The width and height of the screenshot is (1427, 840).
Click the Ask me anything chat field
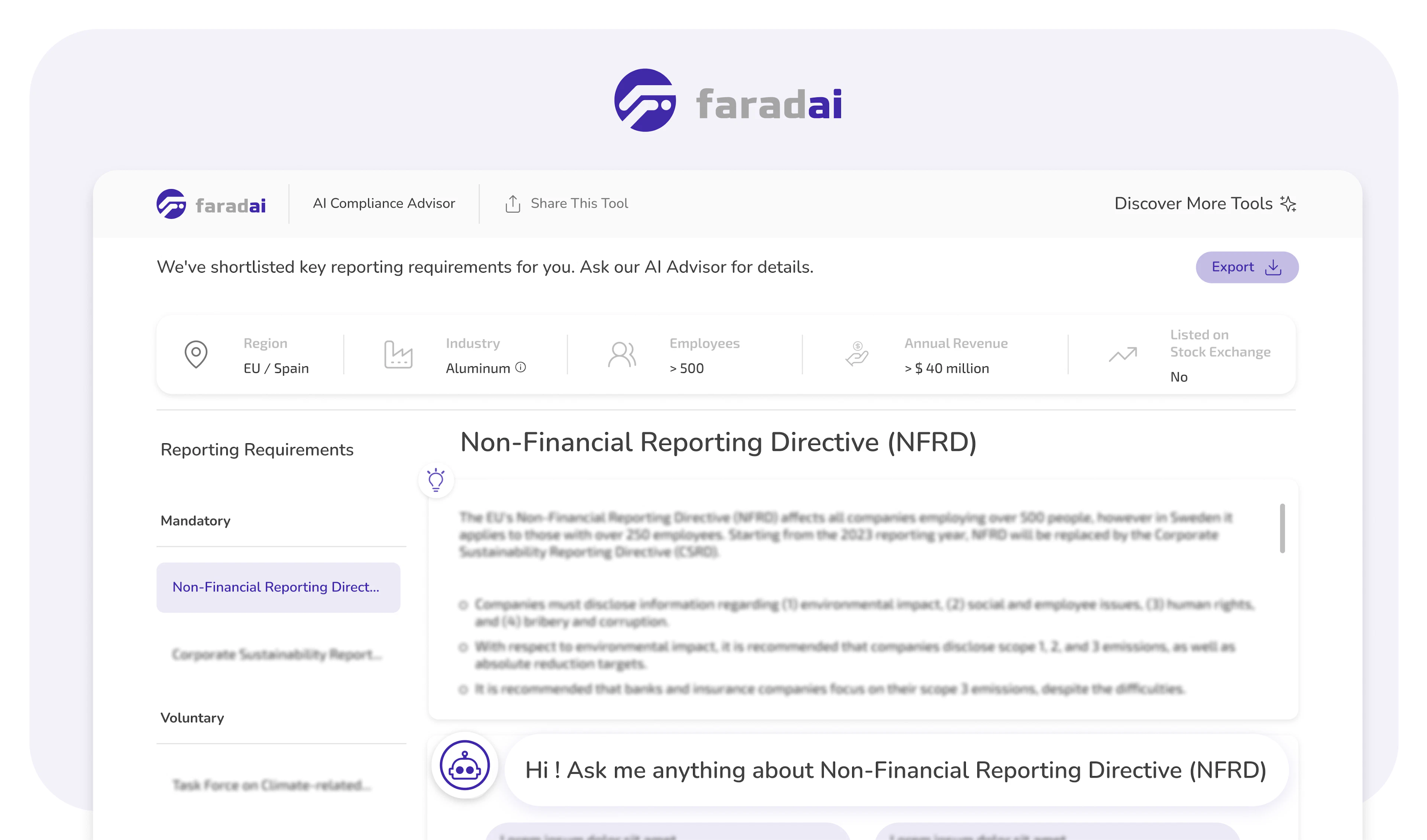[896, 770]
